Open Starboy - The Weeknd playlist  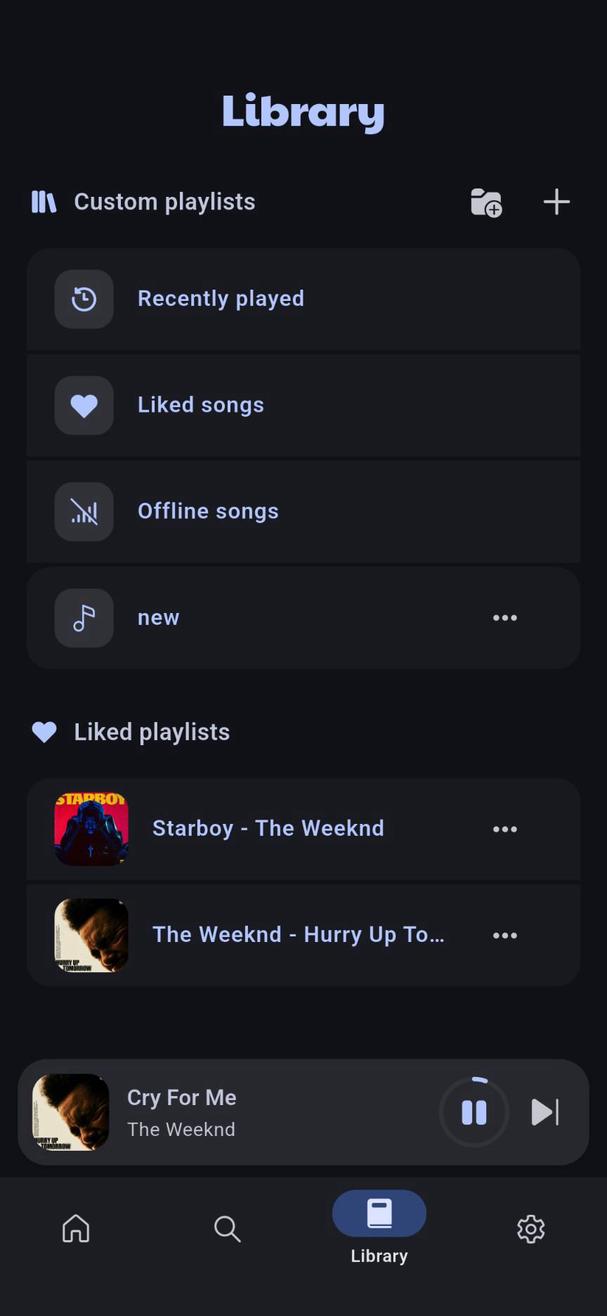pyautogui.click(x=268, y=828)
